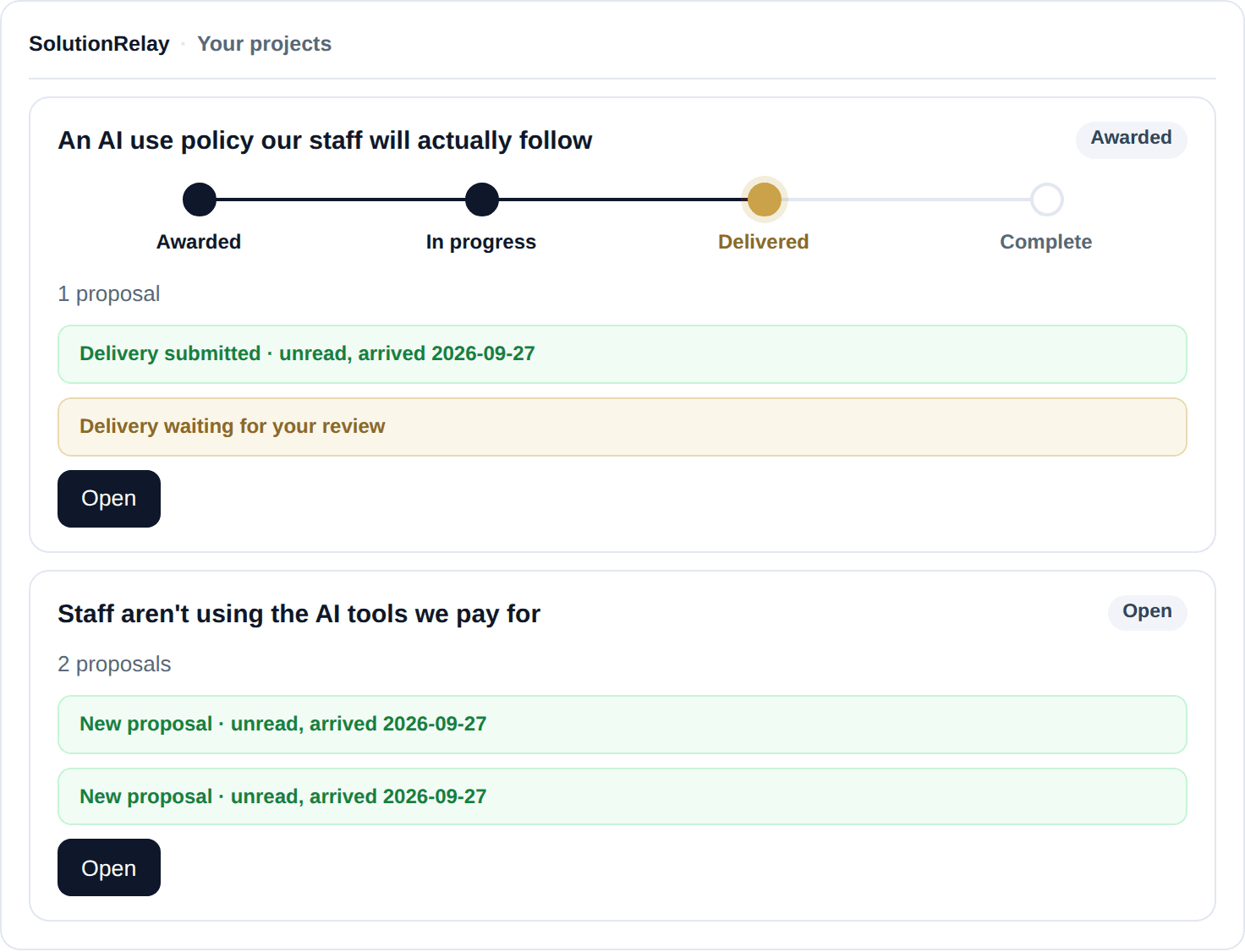Image resolution: width=1245 pixels, height=952 pixels.
Task: Select the Awarded step circle in tracker
Action: [x=200, y=200]
